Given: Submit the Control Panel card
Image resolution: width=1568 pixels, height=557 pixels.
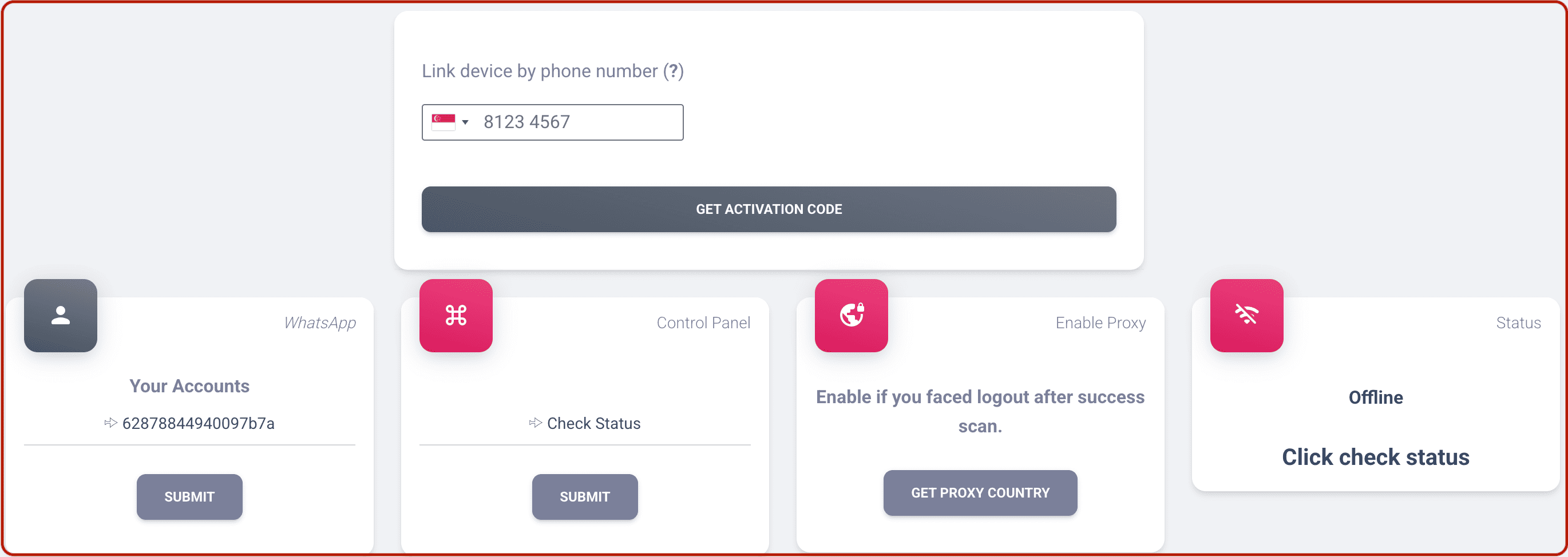Looking at the screenshot, I should coord(585,497).
